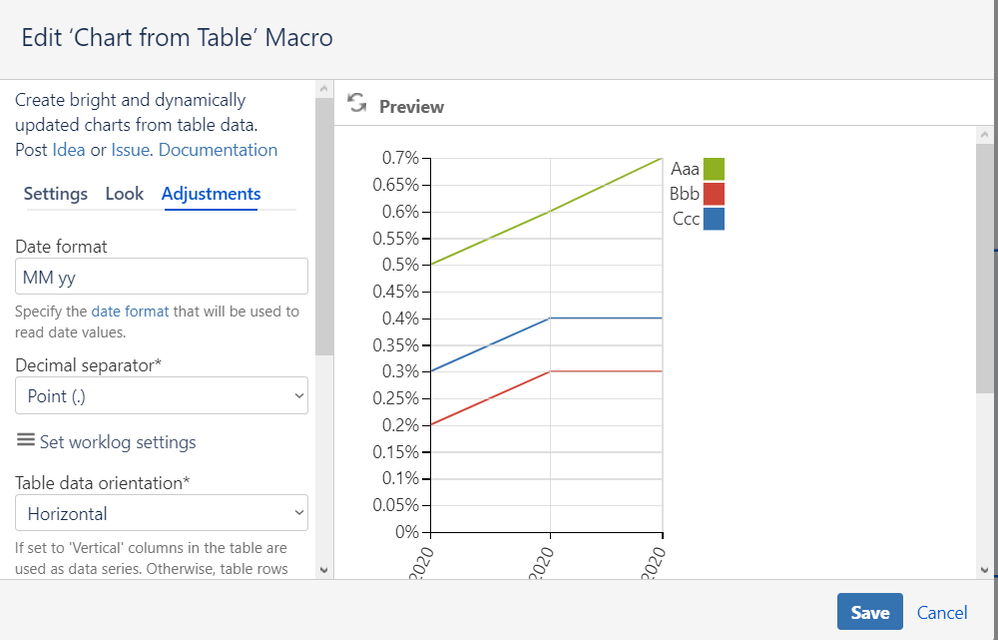Open the Documentation link
Viewport: 998px width, 640px height.
click(x=218, y=150)
